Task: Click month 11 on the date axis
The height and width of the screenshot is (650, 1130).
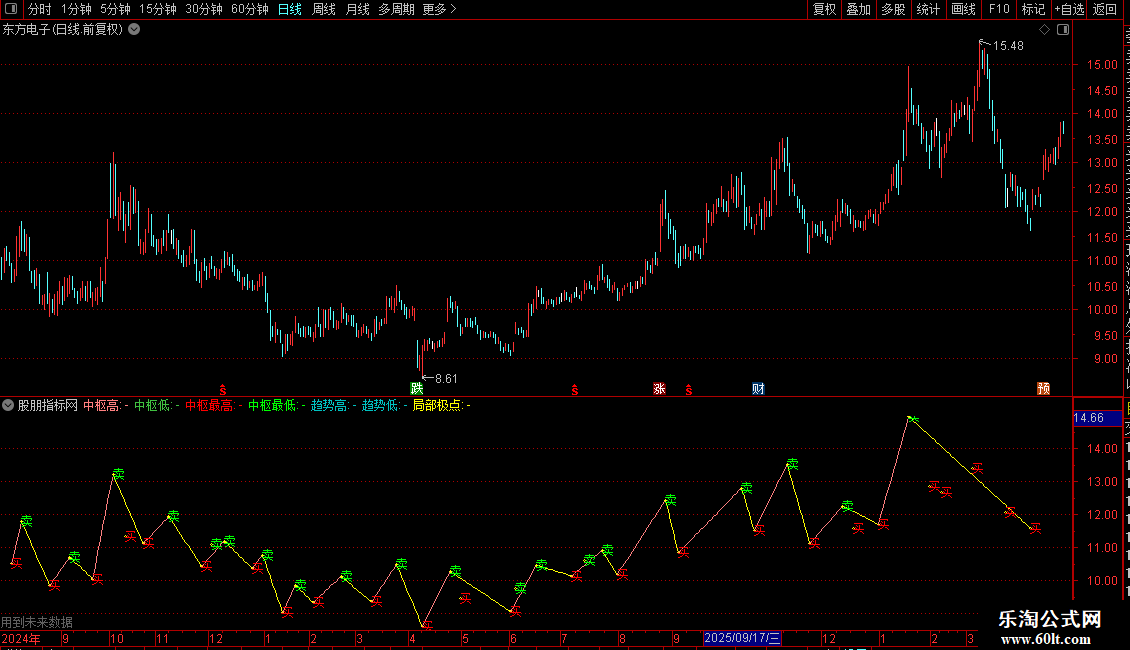Action: (162, 638)
